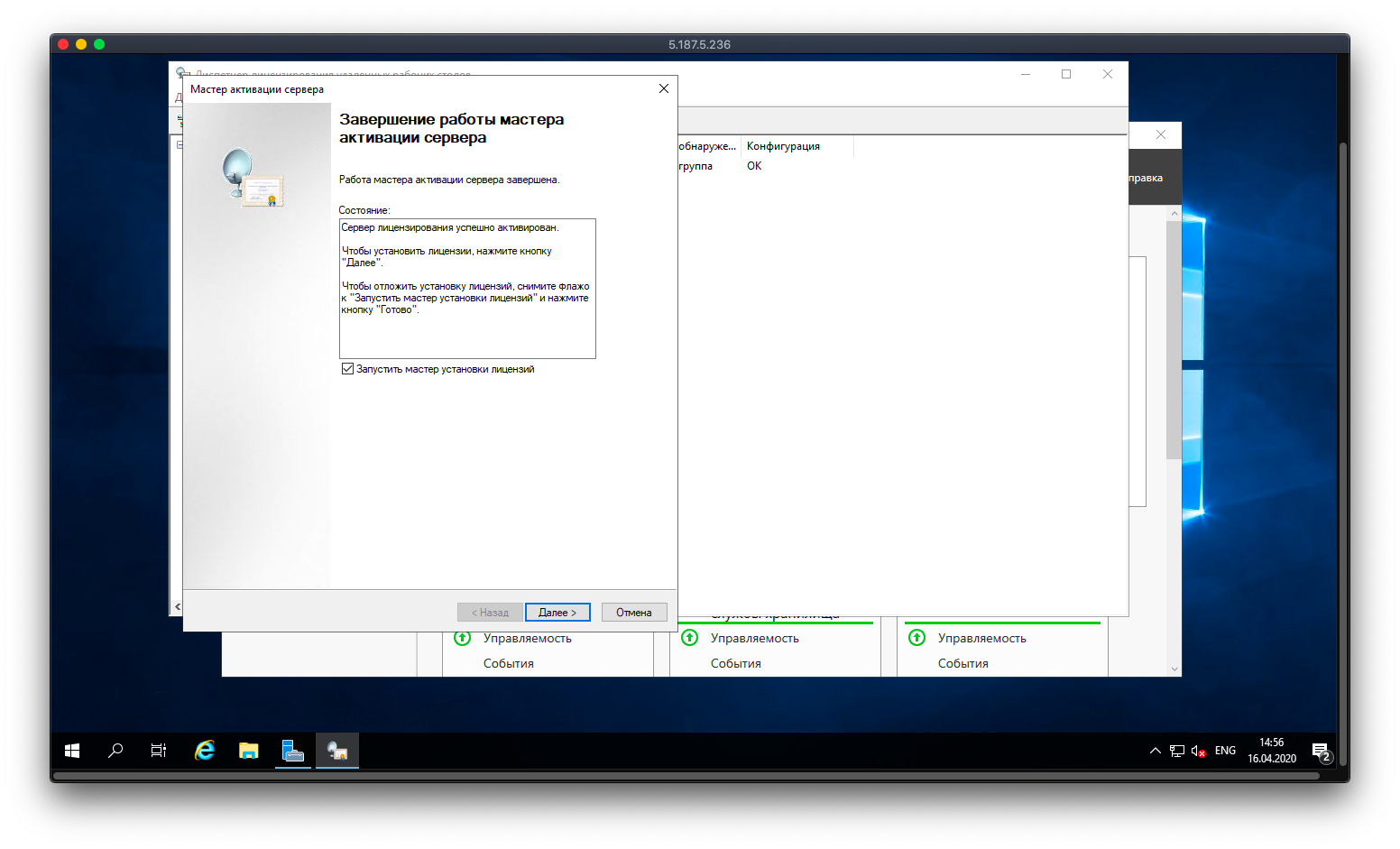Click left scroll arrow in licensing tree pane

(178, 607)
